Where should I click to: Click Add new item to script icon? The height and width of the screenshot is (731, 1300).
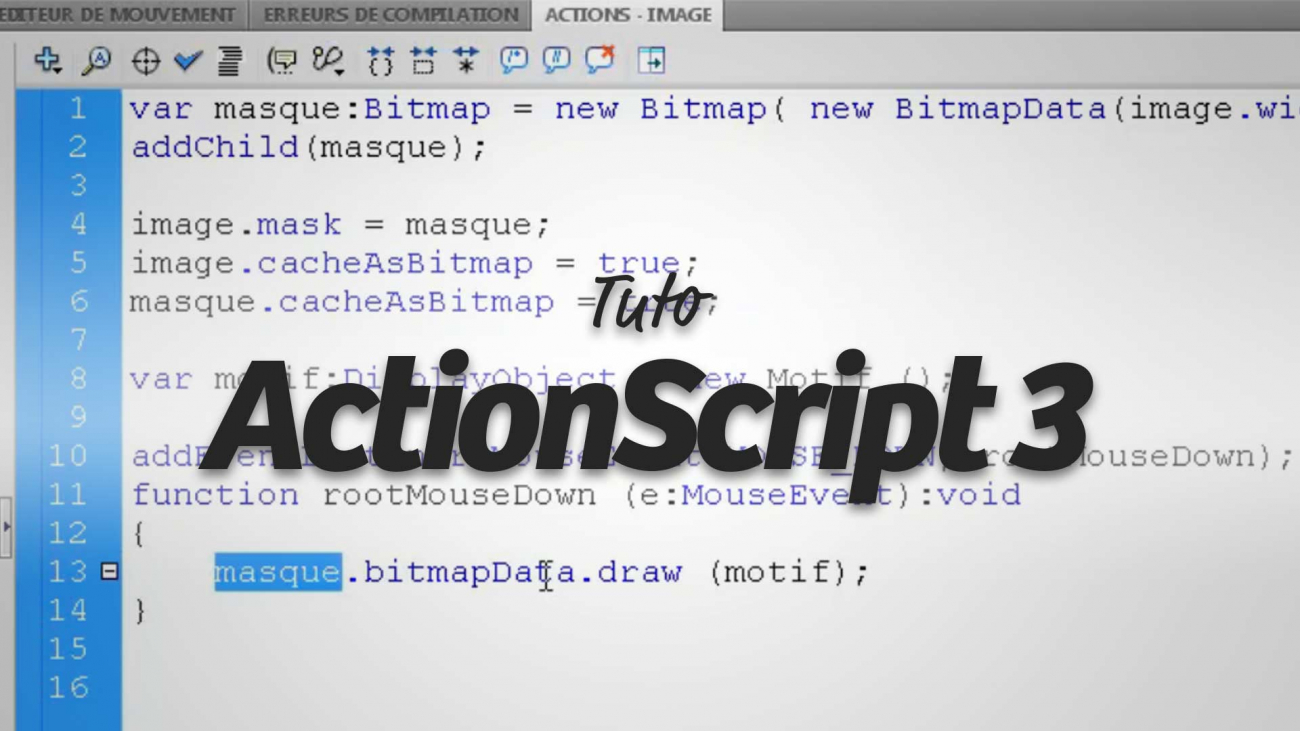click(x=47, y=62)
